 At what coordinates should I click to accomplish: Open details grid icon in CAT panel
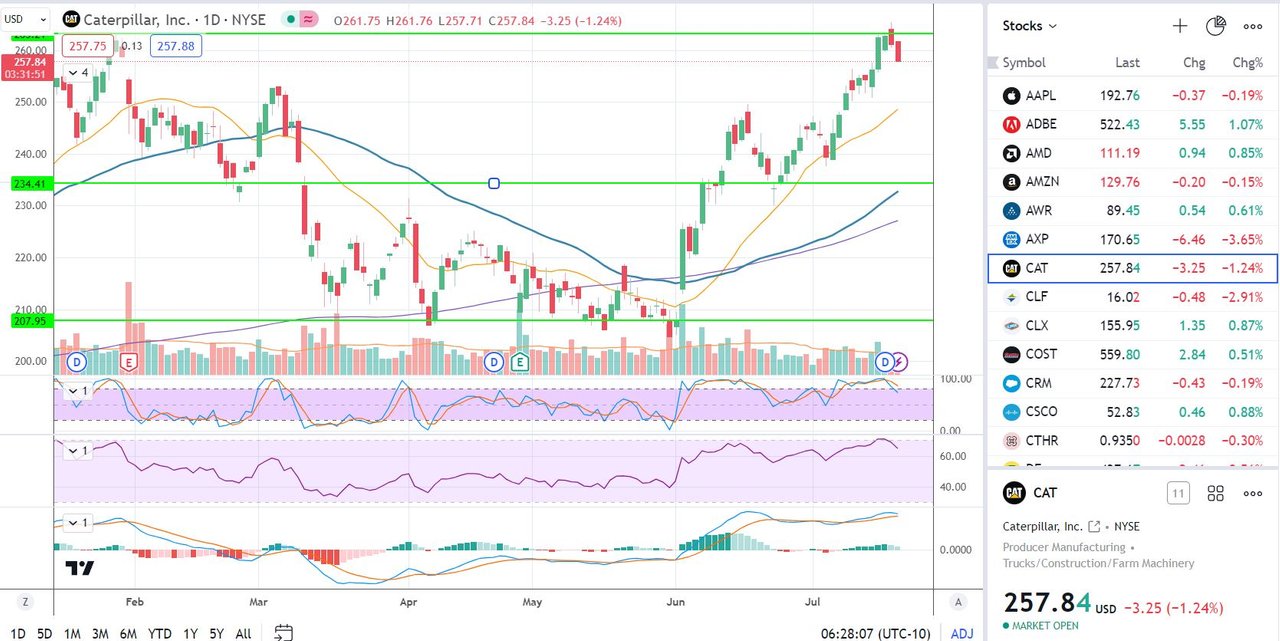[1216, 493]
